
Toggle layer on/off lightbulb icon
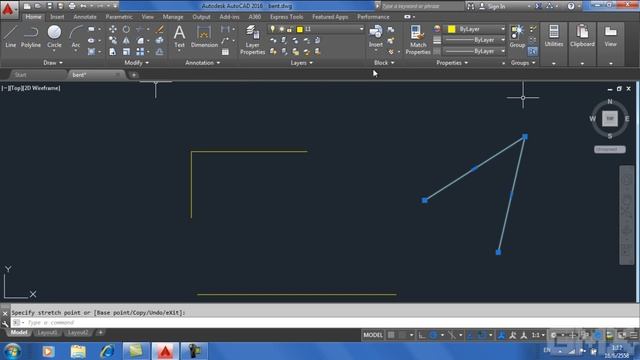point(273,29)
